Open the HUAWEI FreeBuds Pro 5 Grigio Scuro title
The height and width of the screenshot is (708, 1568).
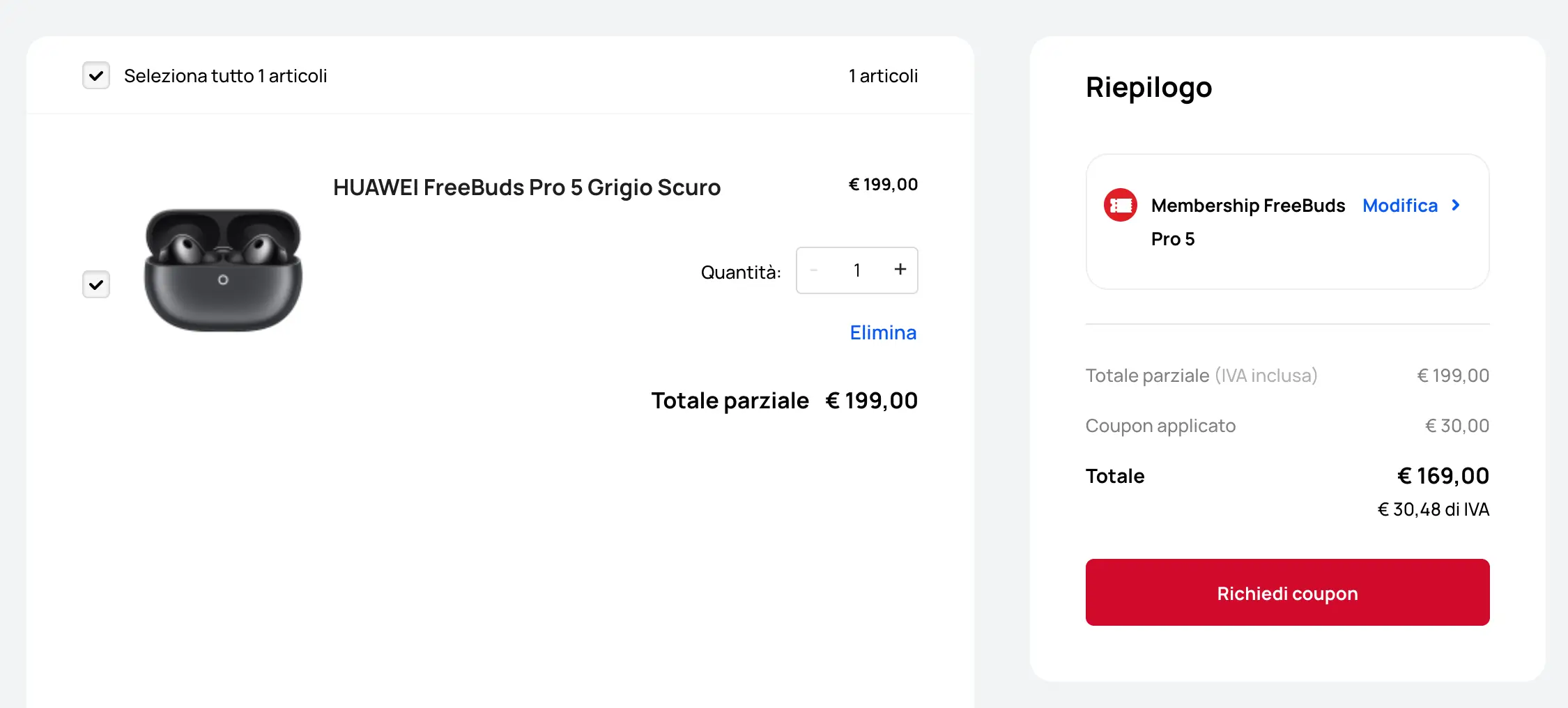526,187
